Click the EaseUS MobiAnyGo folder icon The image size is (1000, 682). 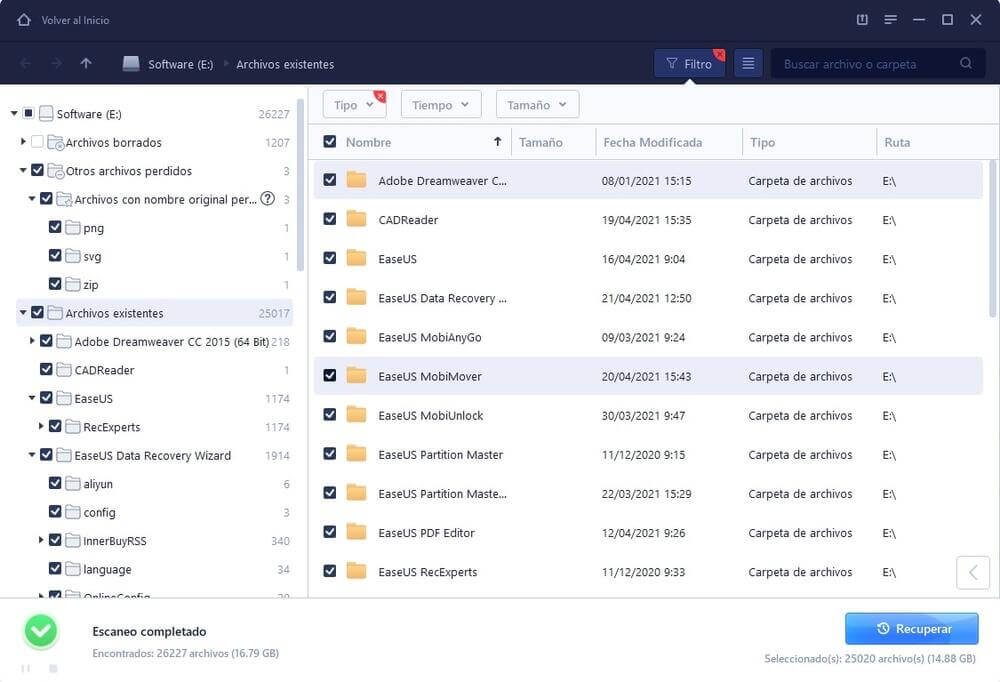click(357, 337)
